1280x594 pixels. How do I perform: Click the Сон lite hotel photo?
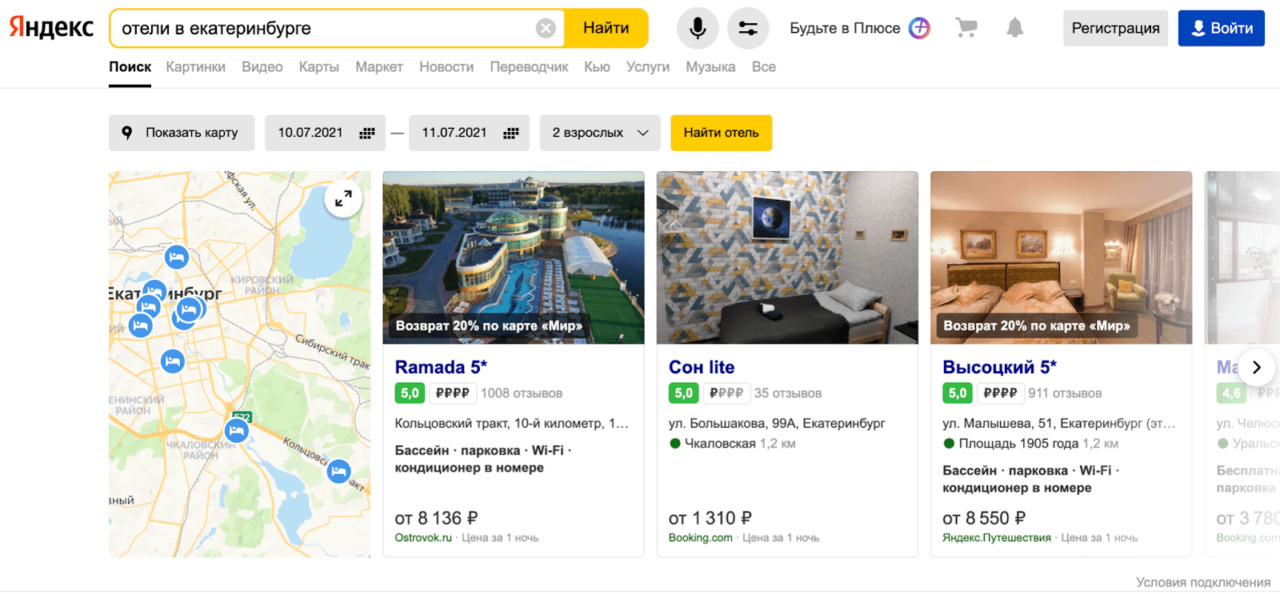pyautogui.click(x=787, y=257)
